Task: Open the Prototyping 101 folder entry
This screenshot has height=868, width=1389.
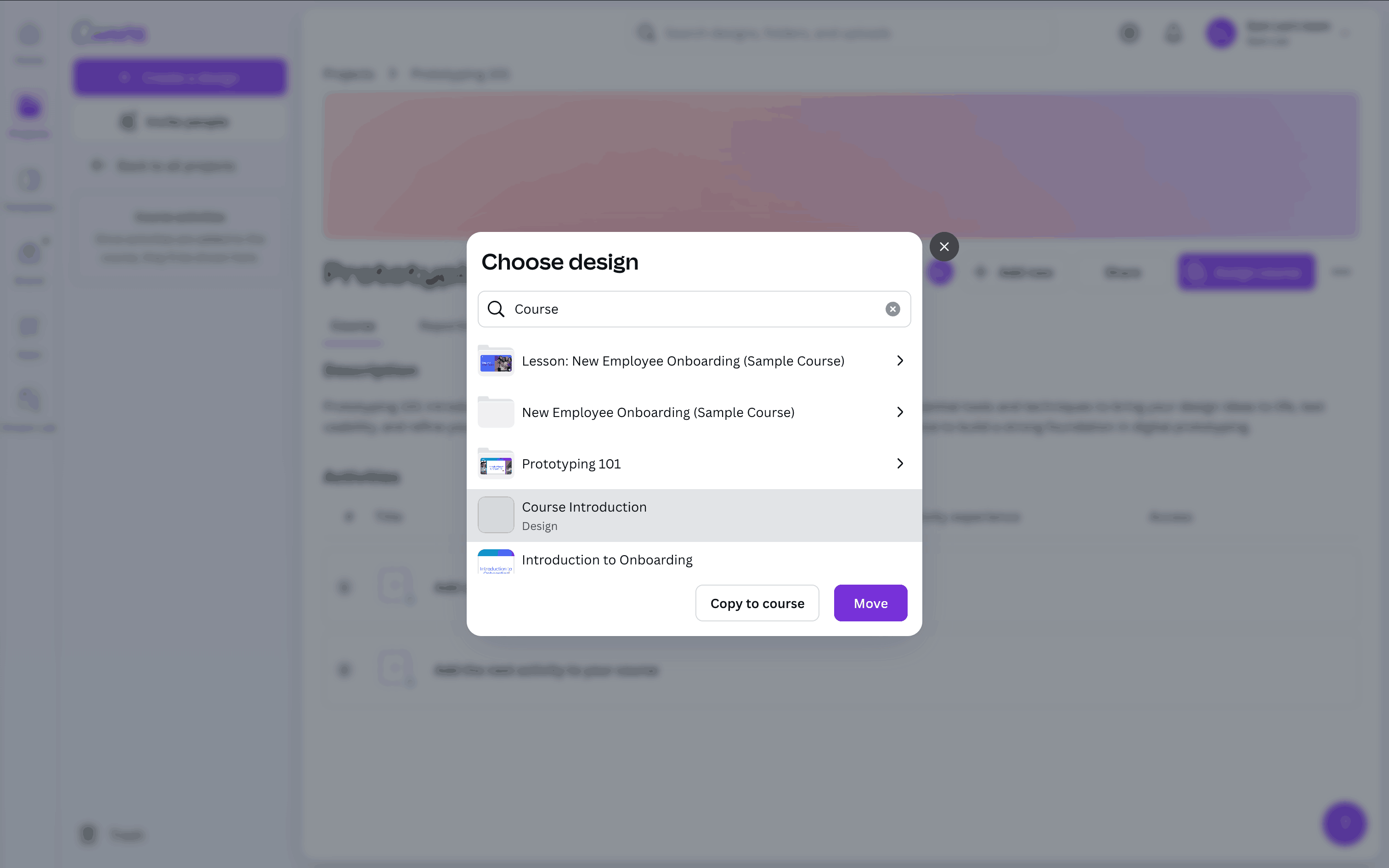Action: pyautogui.click(x=571, y=464)
